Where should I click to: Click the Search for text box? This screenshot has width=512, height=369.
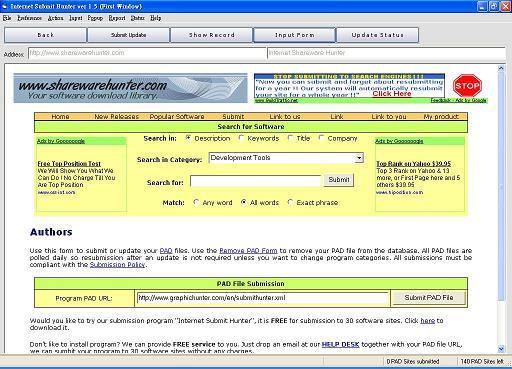coord(256,181)
